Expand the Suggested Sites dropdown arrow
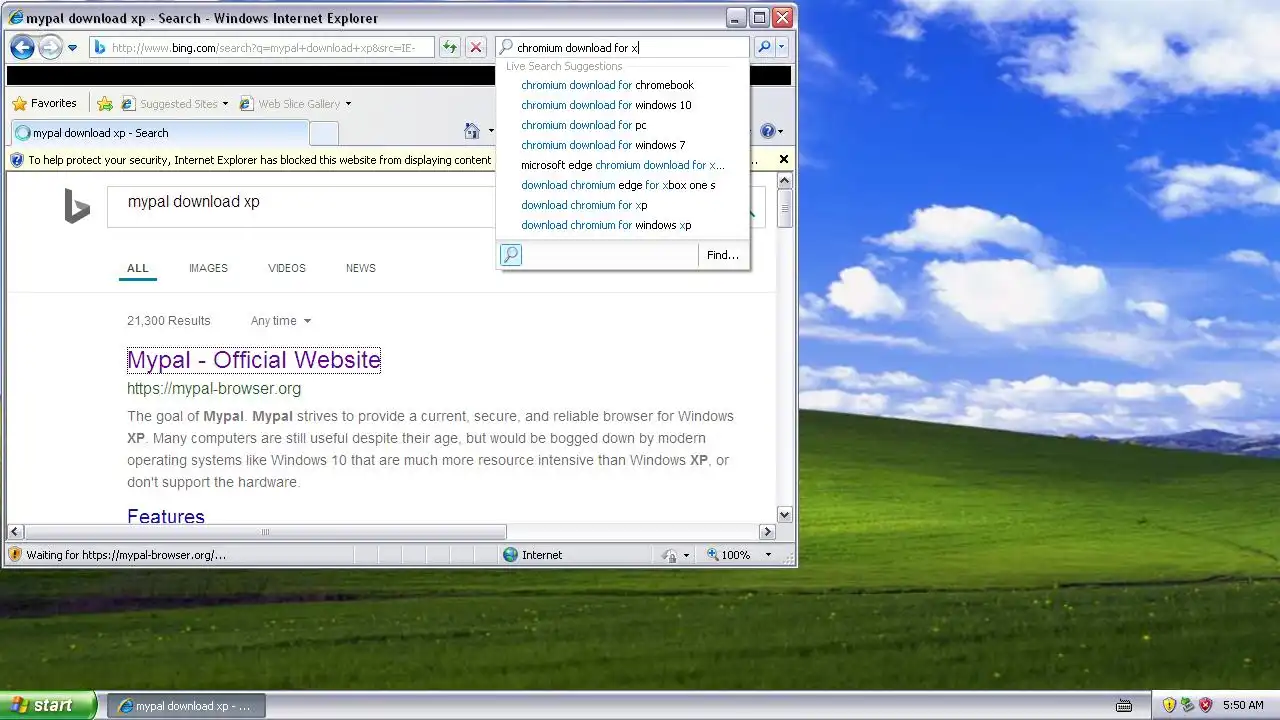Screen dimensions: 1280x720 [225, 104]
